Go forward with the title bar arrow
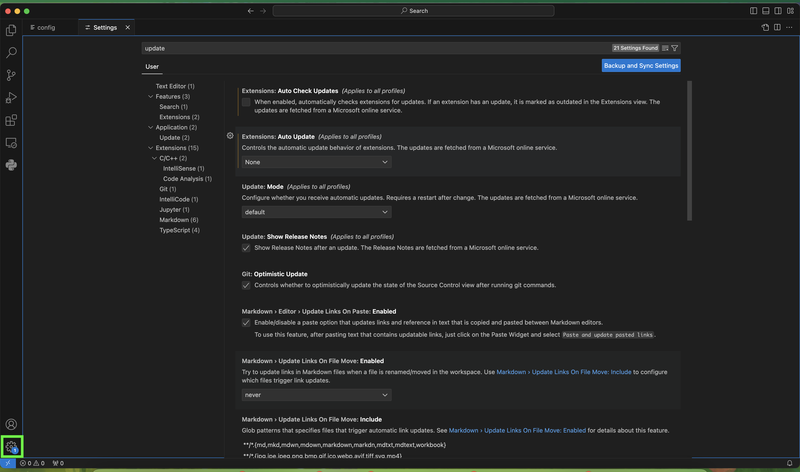The height and width of the screenshot is (472, 800). [x=263, y=11]
